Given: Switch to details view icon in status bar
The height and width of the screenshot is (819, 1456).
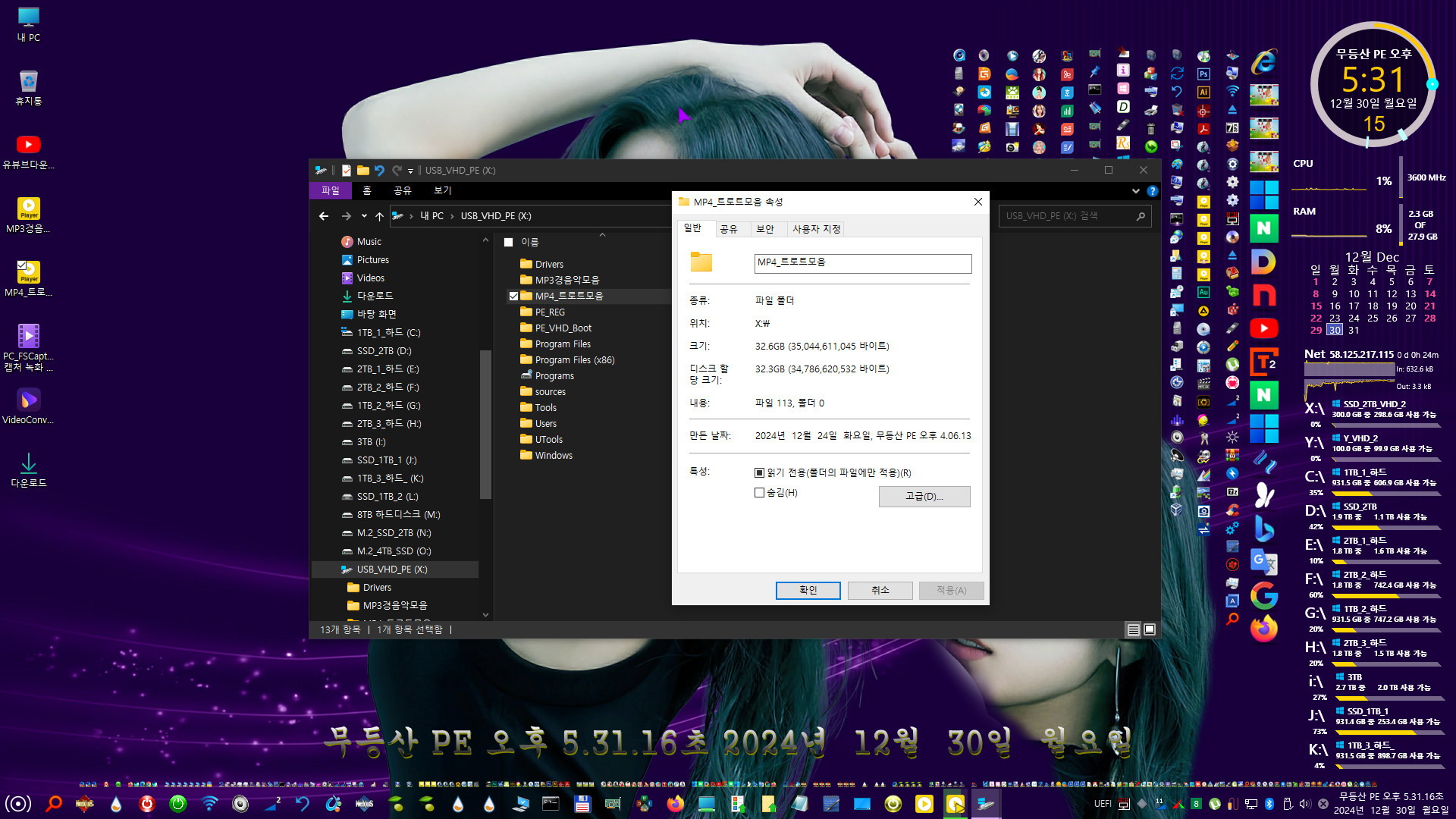Looking at the screenshot, I should click(x=1133, y=629).
